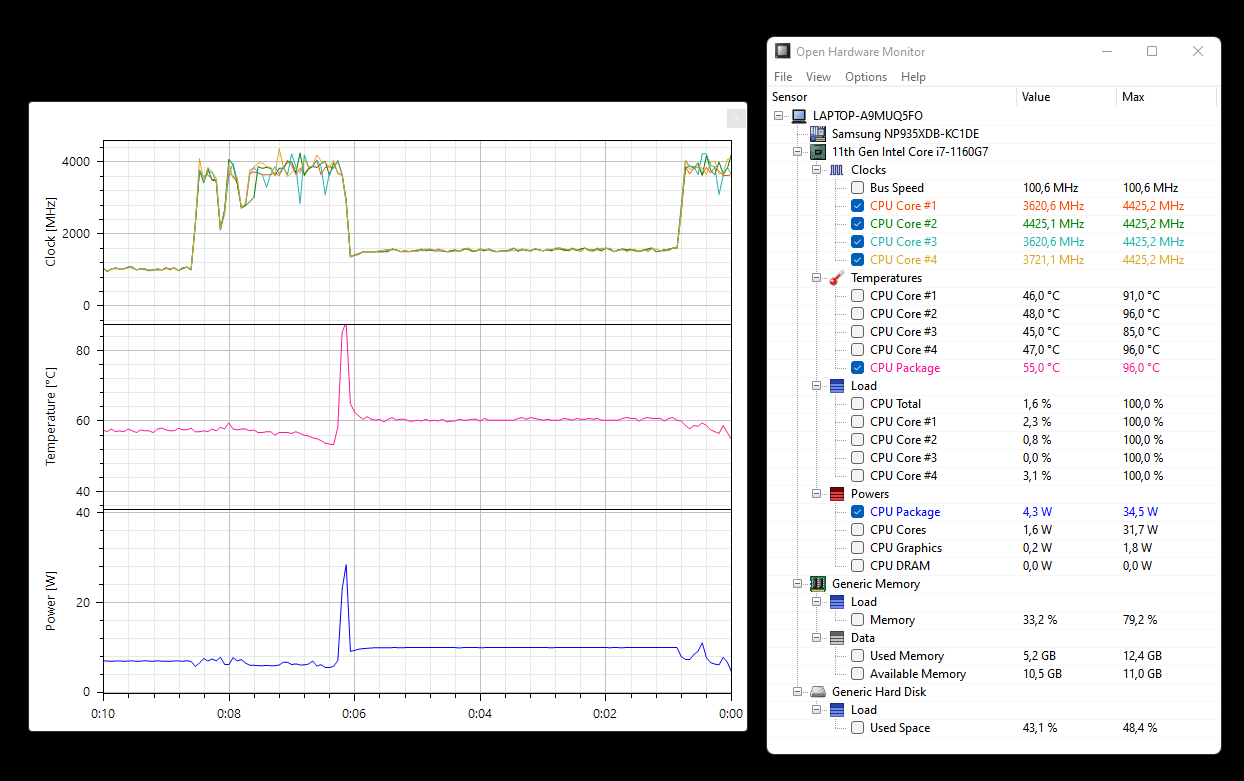Screen dimensions: 1244x781
Task: Collapse the Clocks tree node
Action: click(817, 170)
